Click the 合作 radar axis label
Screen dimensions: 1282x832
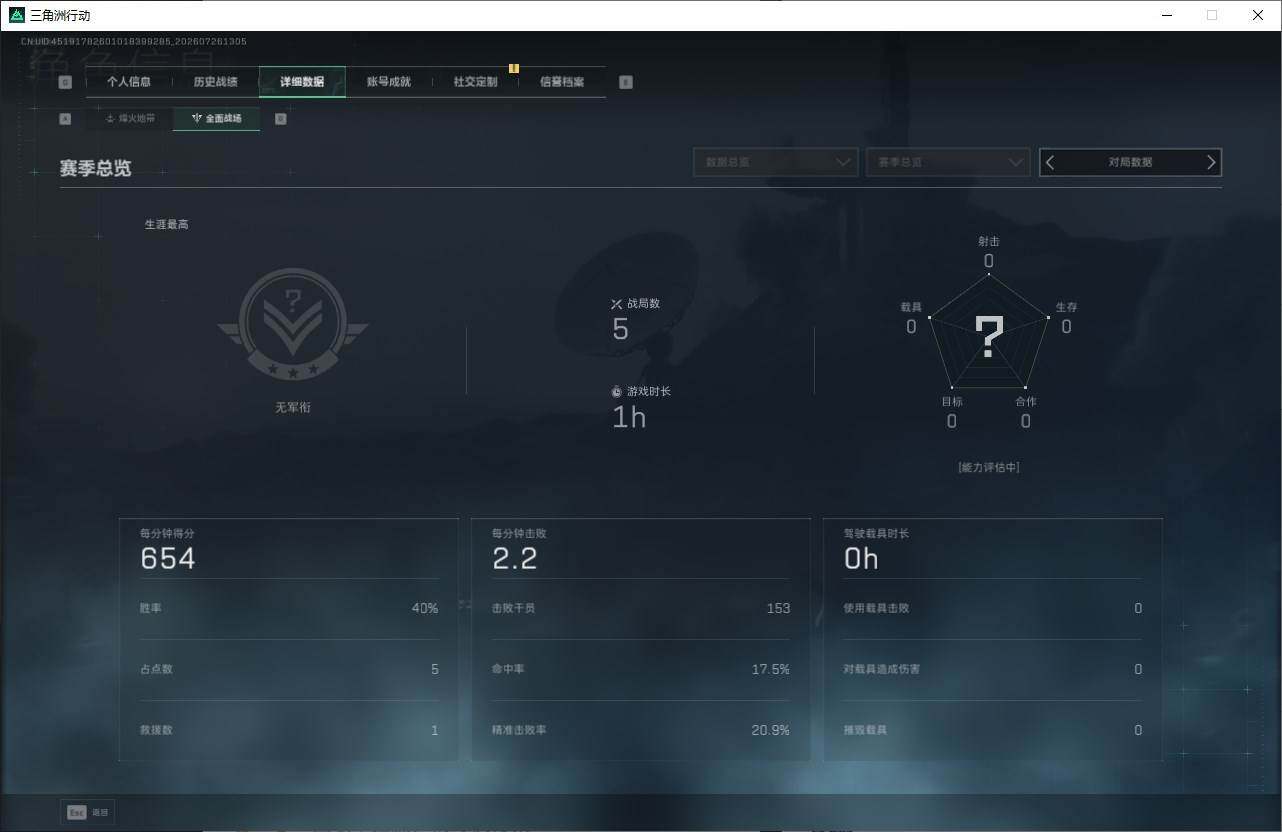(1026, 402)
